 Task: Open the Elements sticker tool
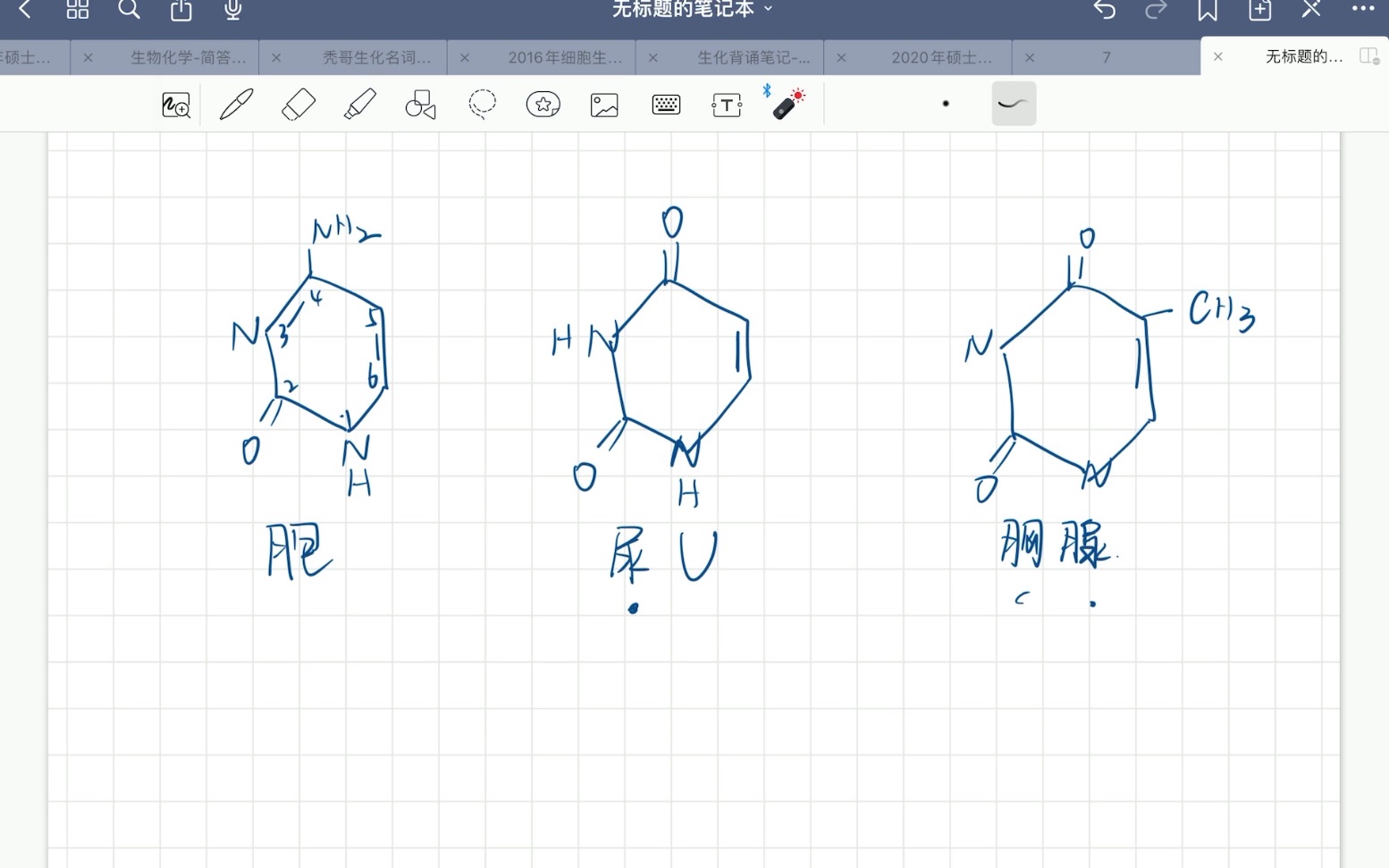(543, 105)
